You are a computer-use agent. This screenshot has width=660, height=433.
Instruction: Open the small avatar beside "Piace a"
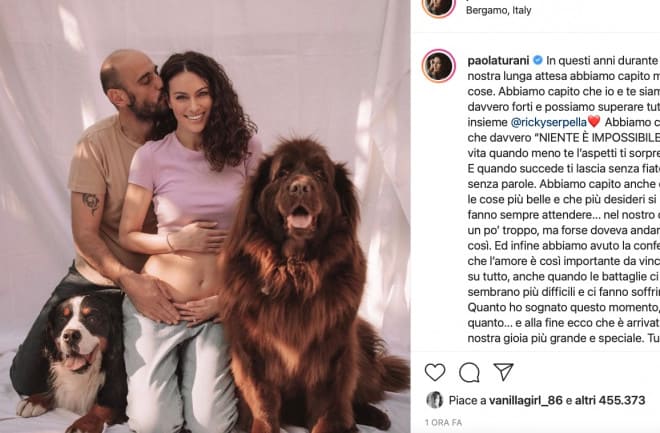coord(434,400)
